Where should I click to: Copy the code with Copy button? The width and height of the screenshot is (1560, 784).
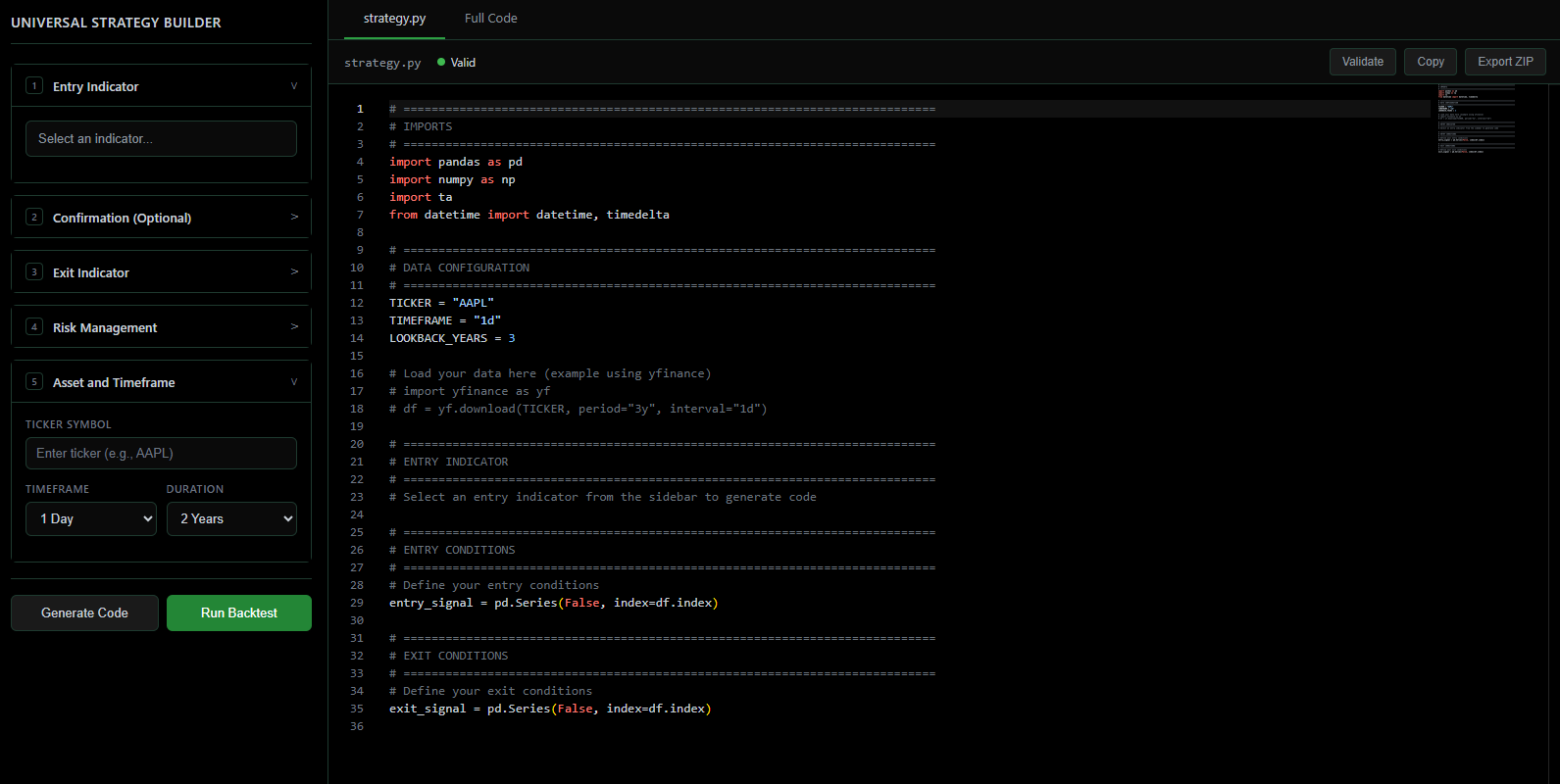pyautogui.click(x=1431, y=62)
